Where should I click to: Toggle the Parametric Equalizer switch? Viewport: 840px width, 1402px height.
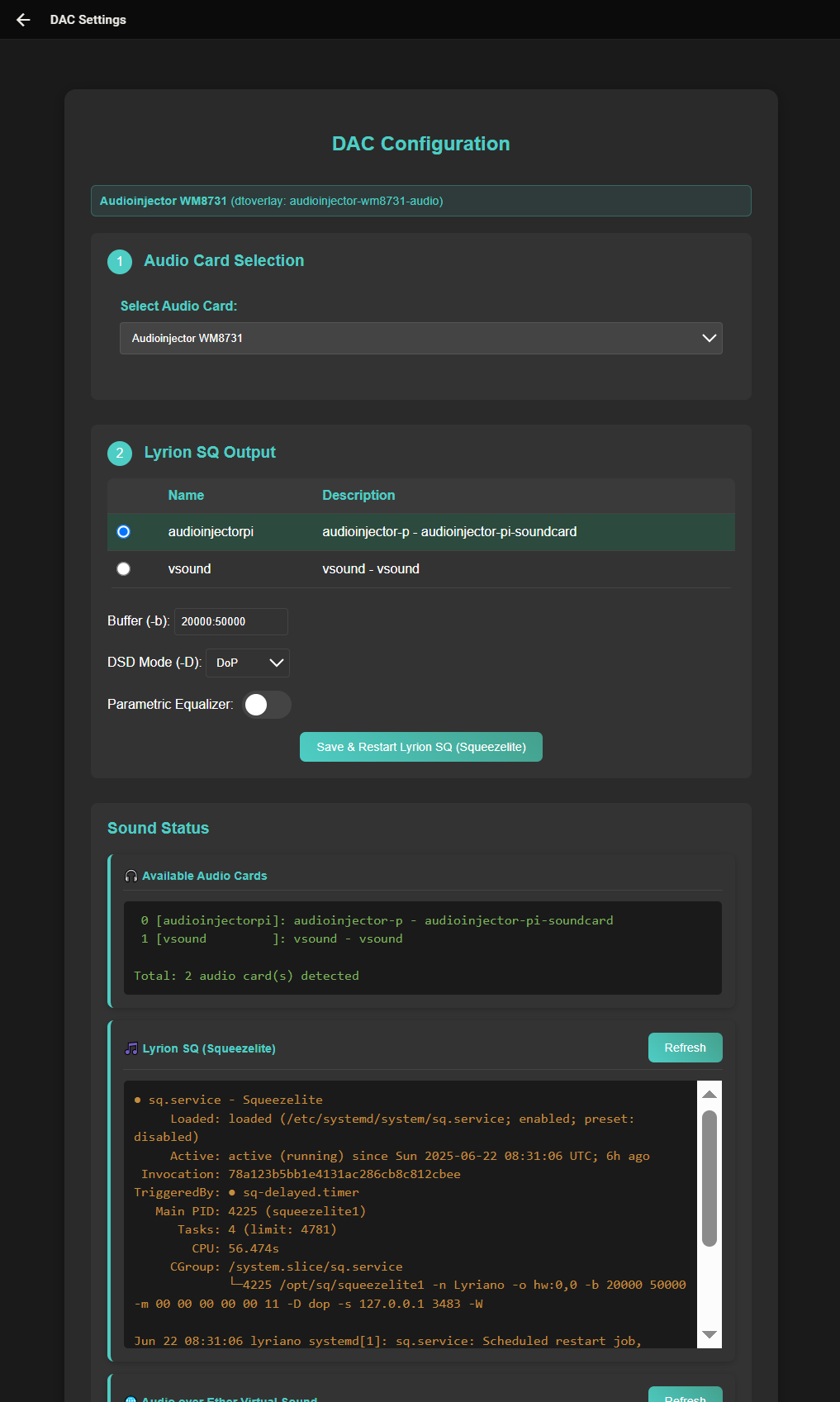(266, 705)
